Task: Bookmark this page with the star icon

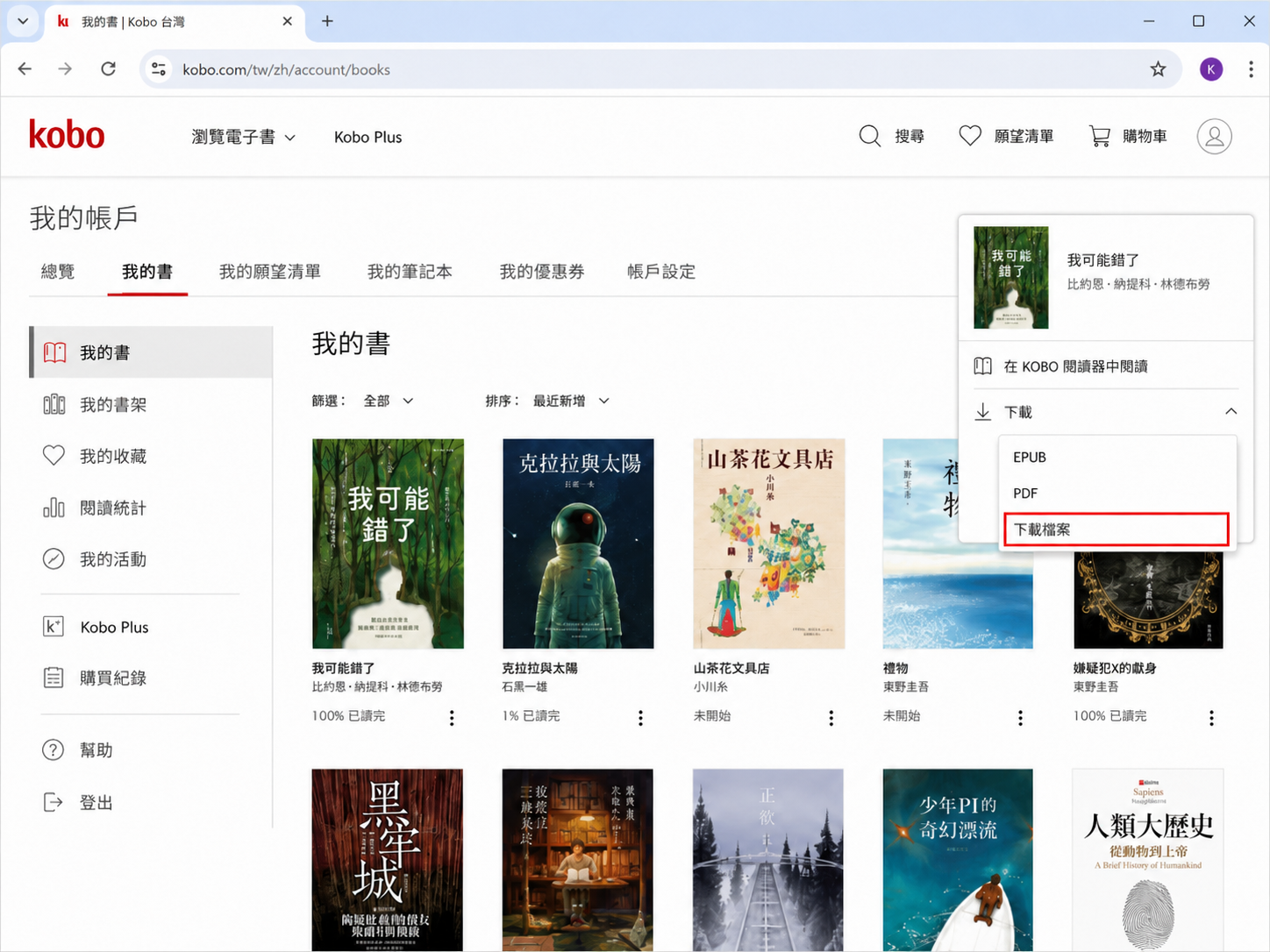Action: point(1158,69)
